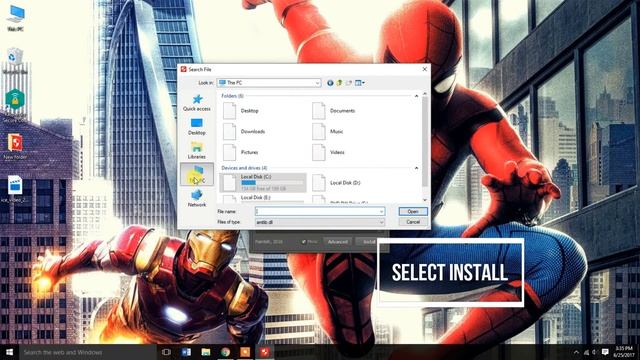The height and width of the screenshot is (360, 640).
Task: Select the video file icon on desktop
Action: [15, 189]
